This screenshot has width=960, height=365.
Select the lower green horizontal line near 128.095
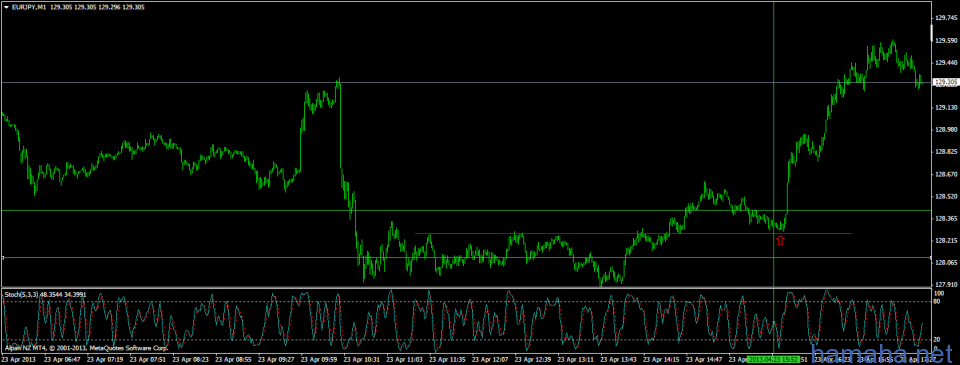465,257
